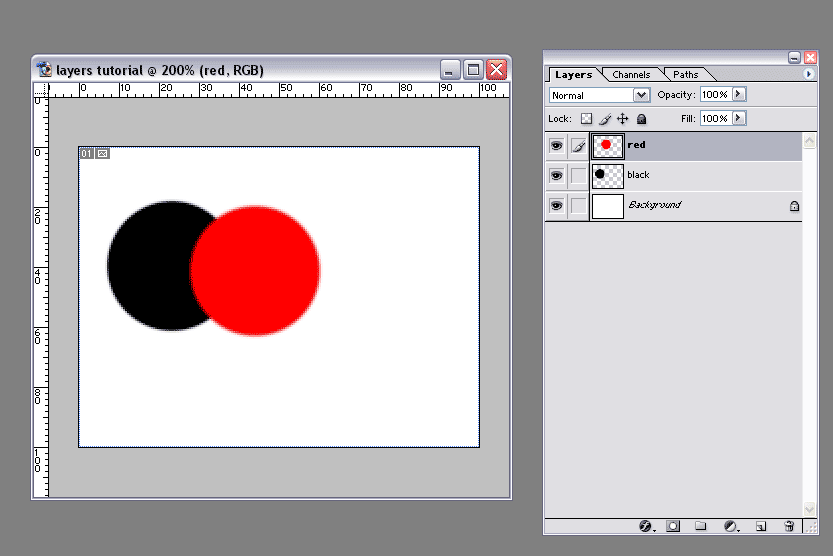Image resolution: width=833 pixels, height=556 pixels.
Task: Toggle the Lock transparent pixels checkbox
Action: [586, 119]
